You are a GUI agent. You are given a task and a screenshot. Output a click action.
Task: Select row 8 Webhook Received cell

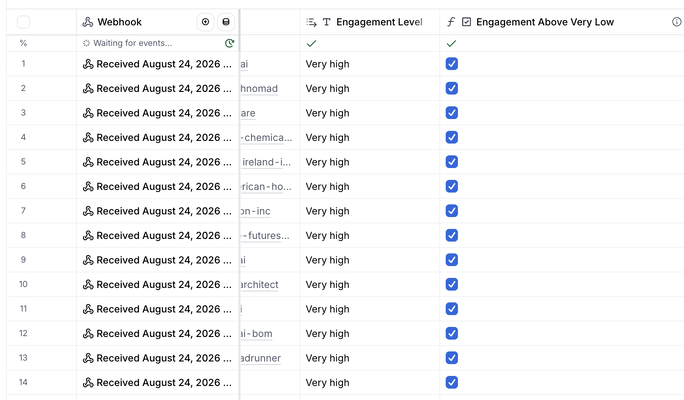click(157, 236)
